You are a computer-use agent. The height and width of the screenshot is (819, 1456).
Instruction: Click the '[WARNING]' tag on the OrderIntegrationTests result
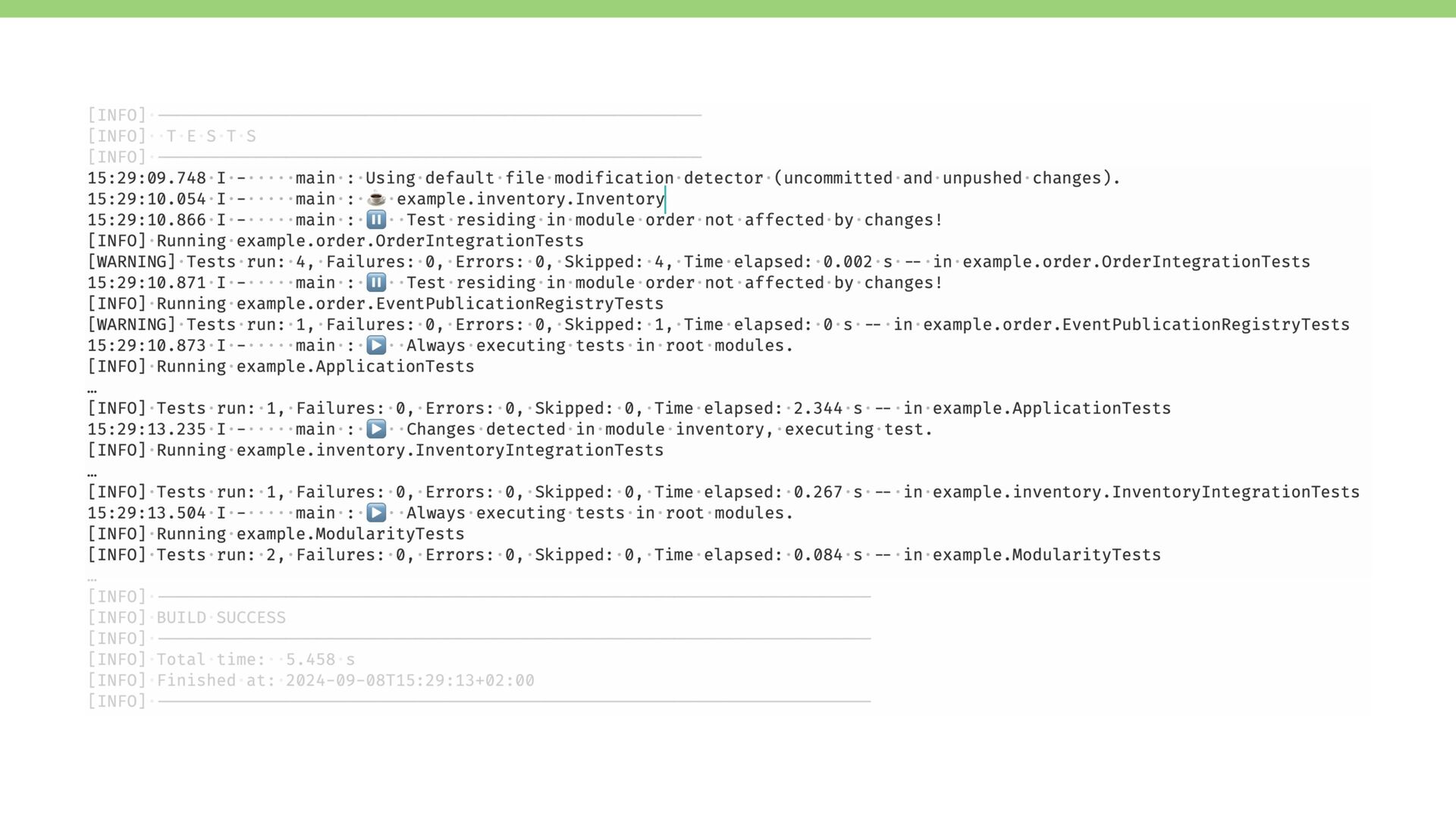pos(132,262)
